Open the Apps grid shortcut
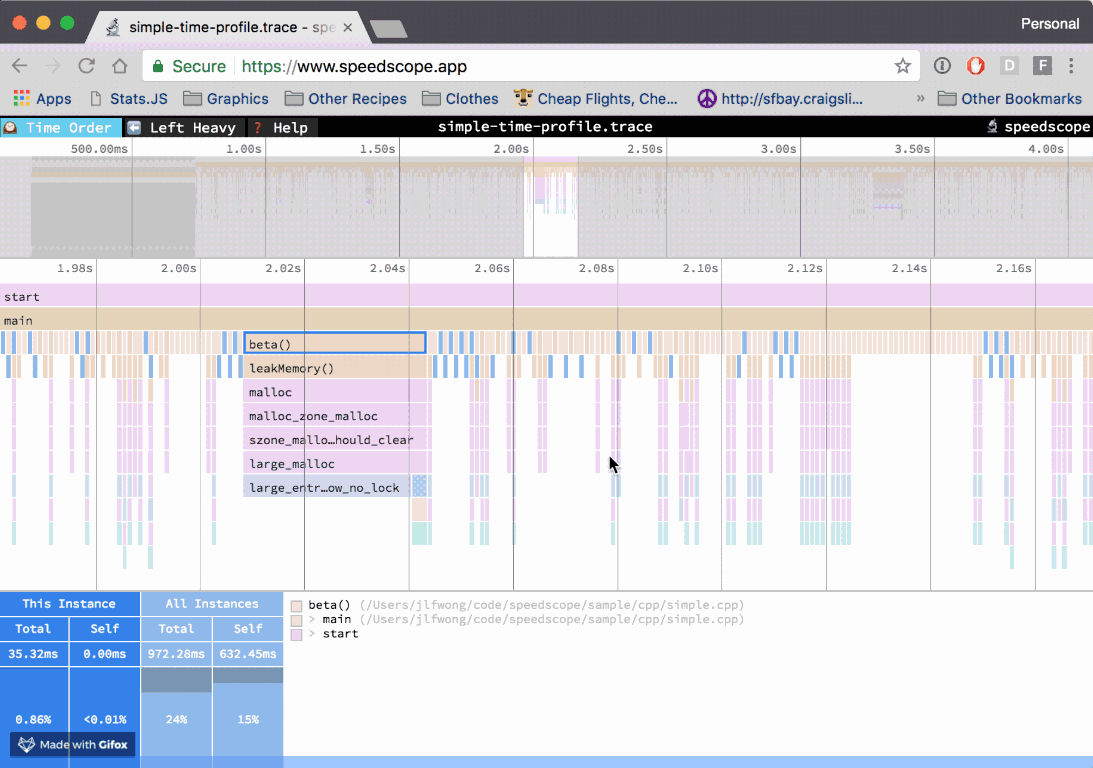Viewport: 1093px width, 768px height. (x=43, y=99)
